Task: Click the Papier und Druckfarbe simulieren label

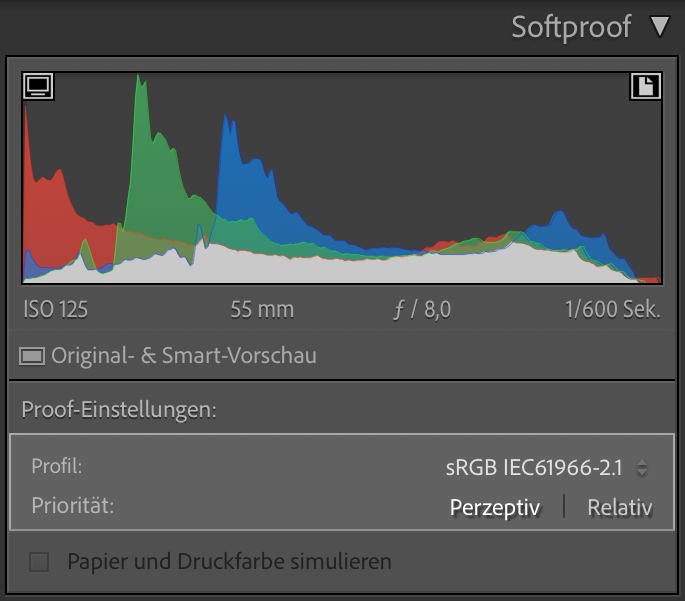Action: point(229,562)
